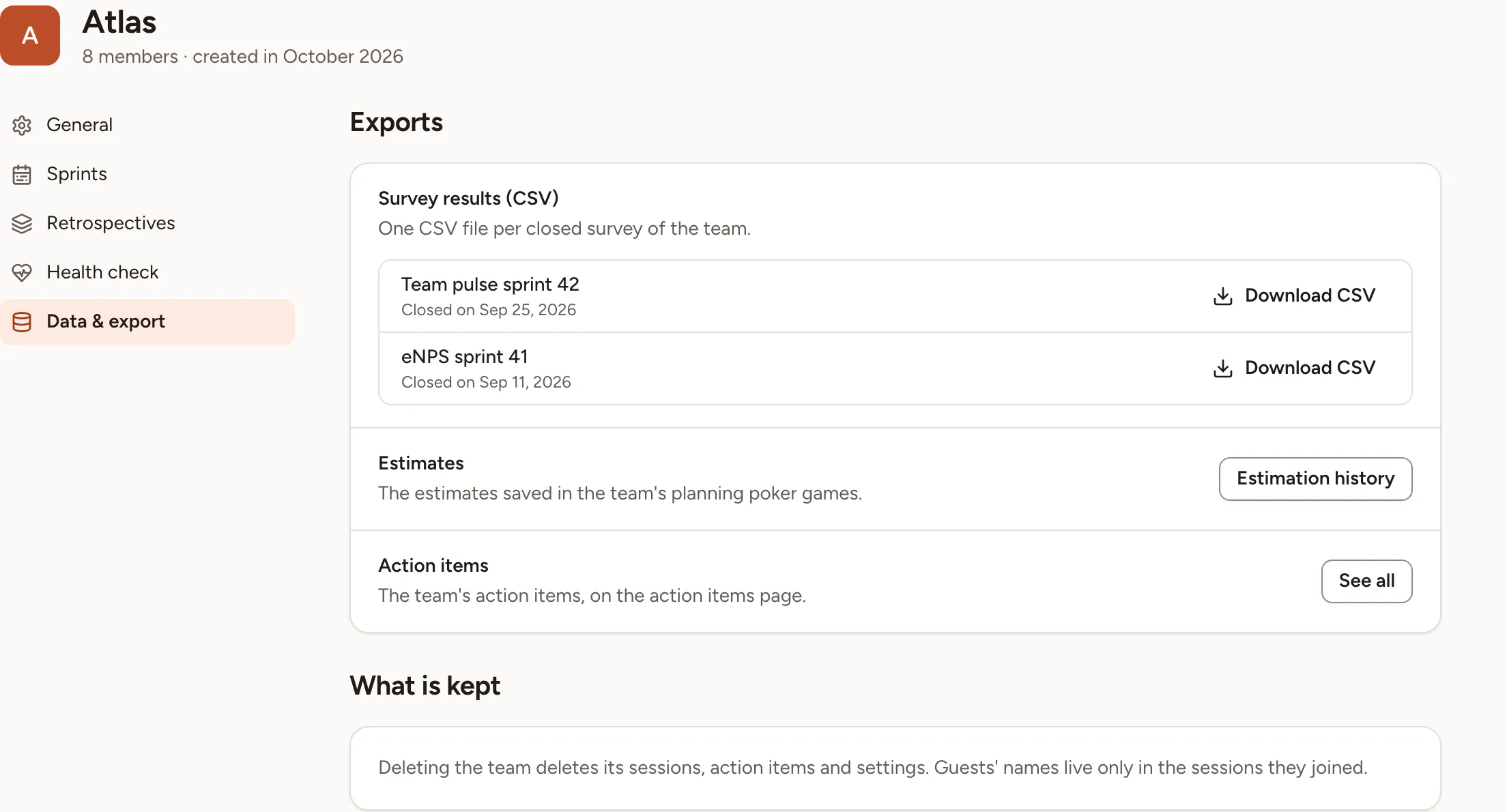
Task: Click download icon for Team pulse sprint 42
Action: coord(1223,296)
